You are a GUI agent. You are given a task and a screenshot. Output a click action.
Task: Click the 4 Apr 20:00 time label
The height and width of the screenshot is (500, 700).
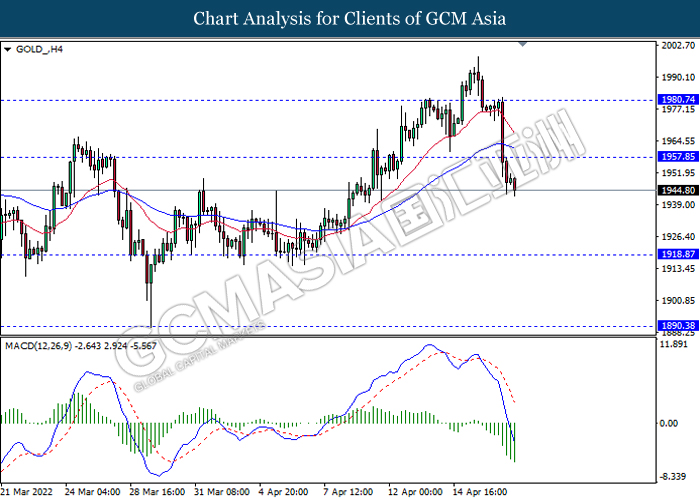(284, 492)
